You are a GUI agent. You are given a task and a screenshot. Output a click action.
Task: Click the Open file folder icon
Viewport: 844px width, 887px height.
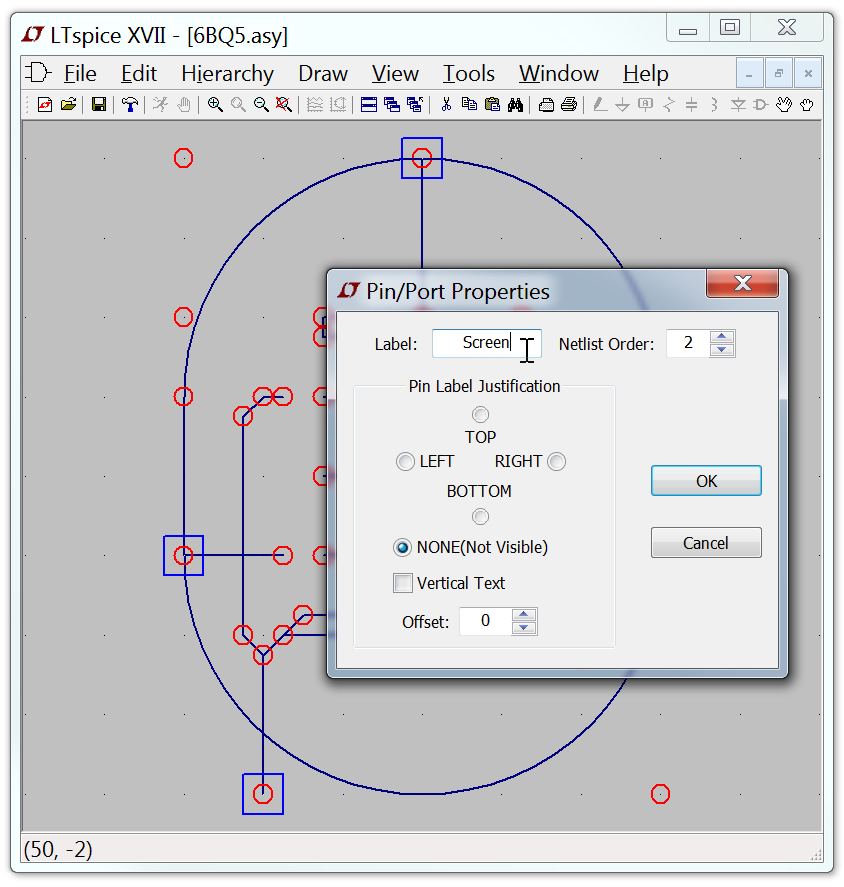[68, 104]
